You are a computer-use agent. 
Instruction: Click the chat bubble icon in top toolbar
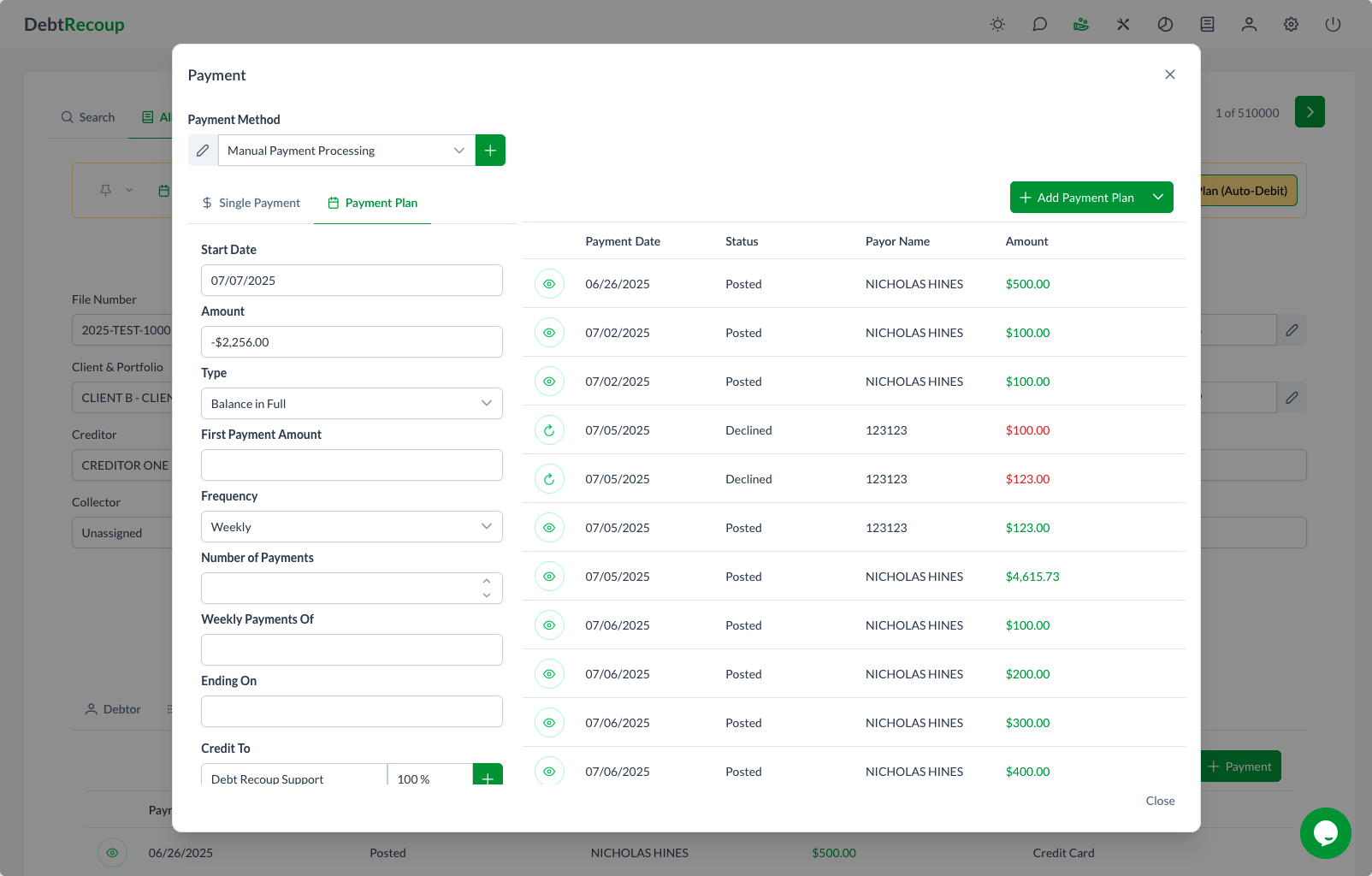1039,25
